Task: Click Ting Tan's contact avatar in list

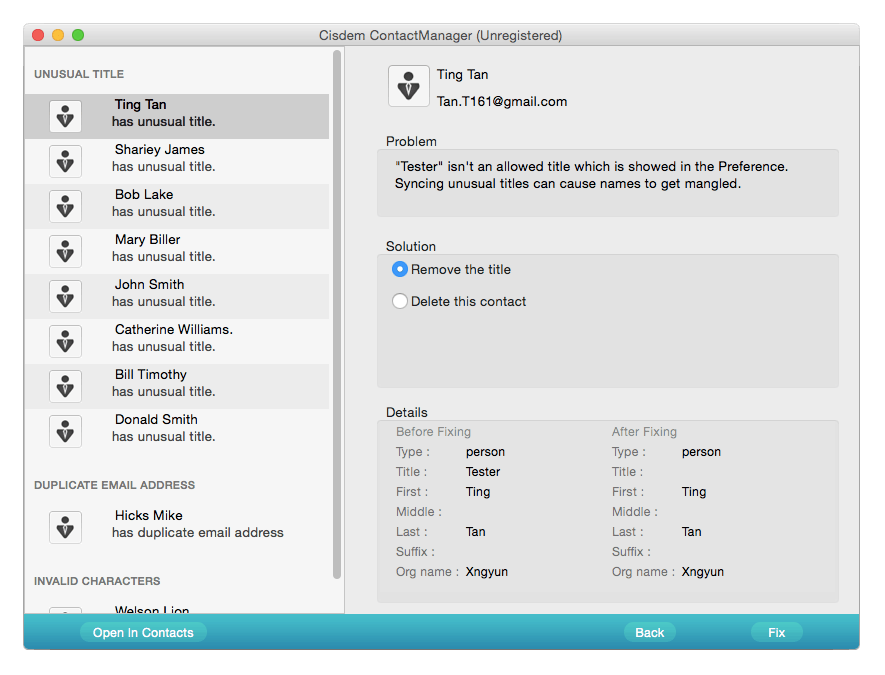Action: (65, 116)
